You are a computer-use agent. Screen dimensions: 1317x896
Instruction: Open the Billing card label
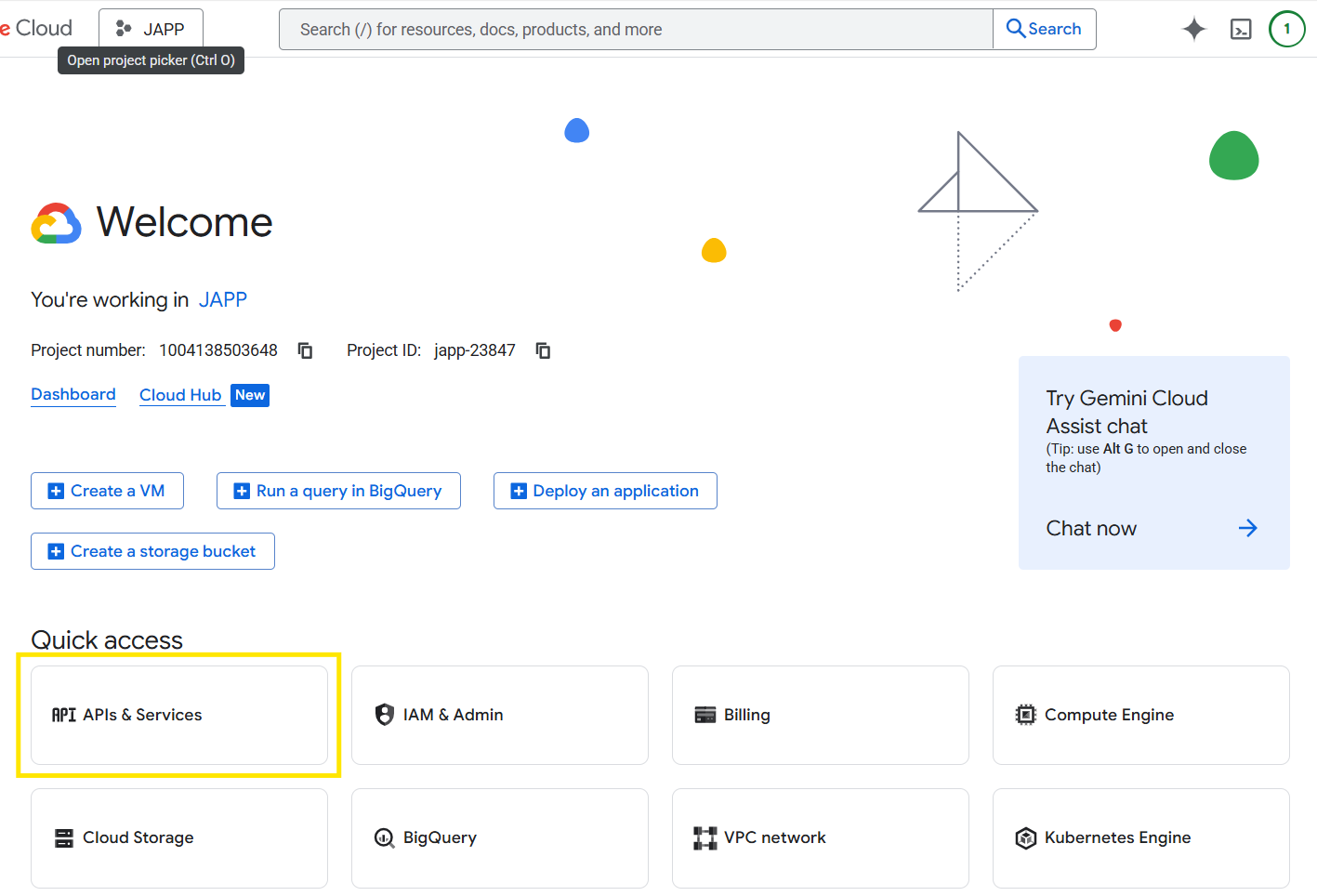(x=747, y=715)
